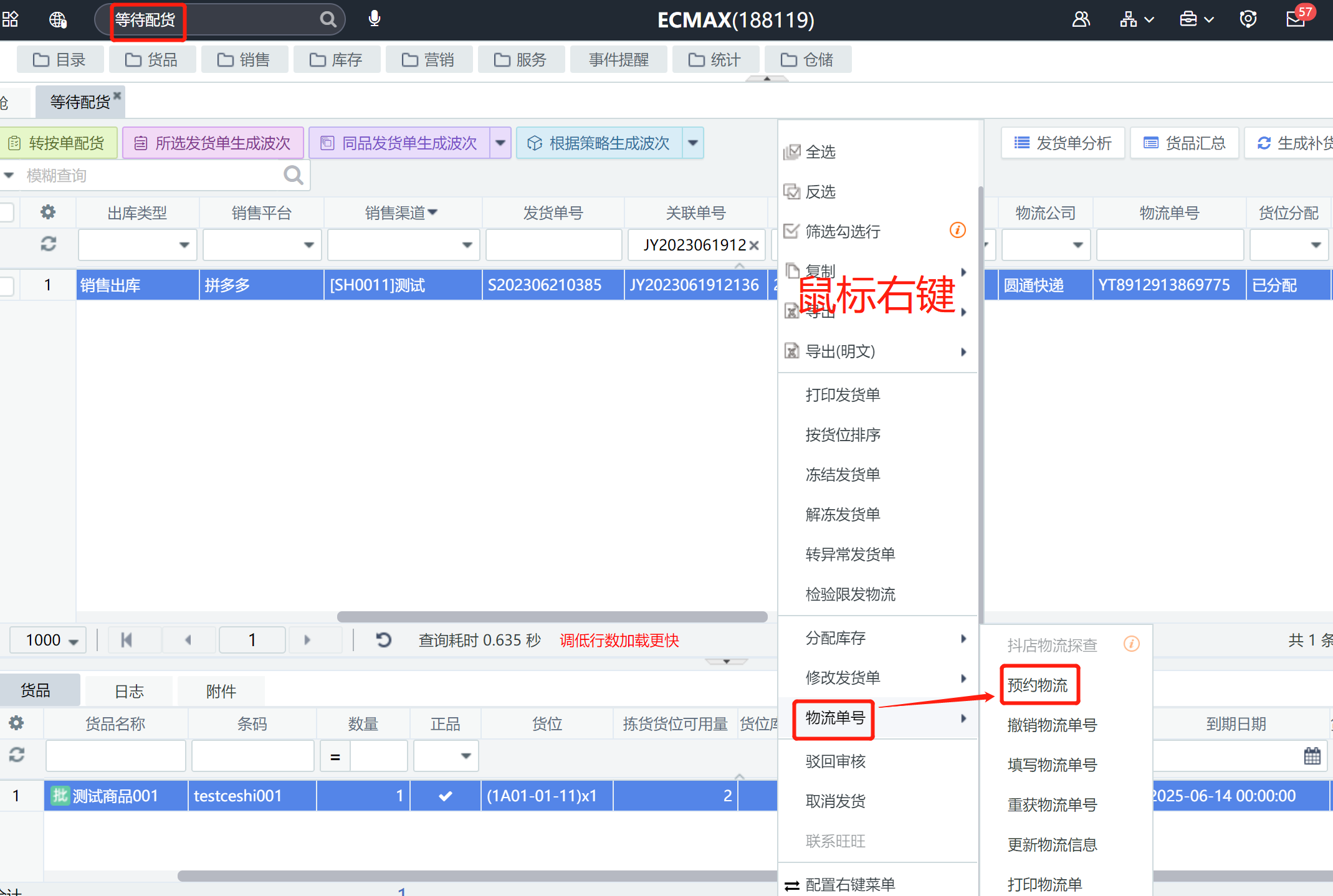Click 所选发货单生成波次 button

click(x=213, y=143)
